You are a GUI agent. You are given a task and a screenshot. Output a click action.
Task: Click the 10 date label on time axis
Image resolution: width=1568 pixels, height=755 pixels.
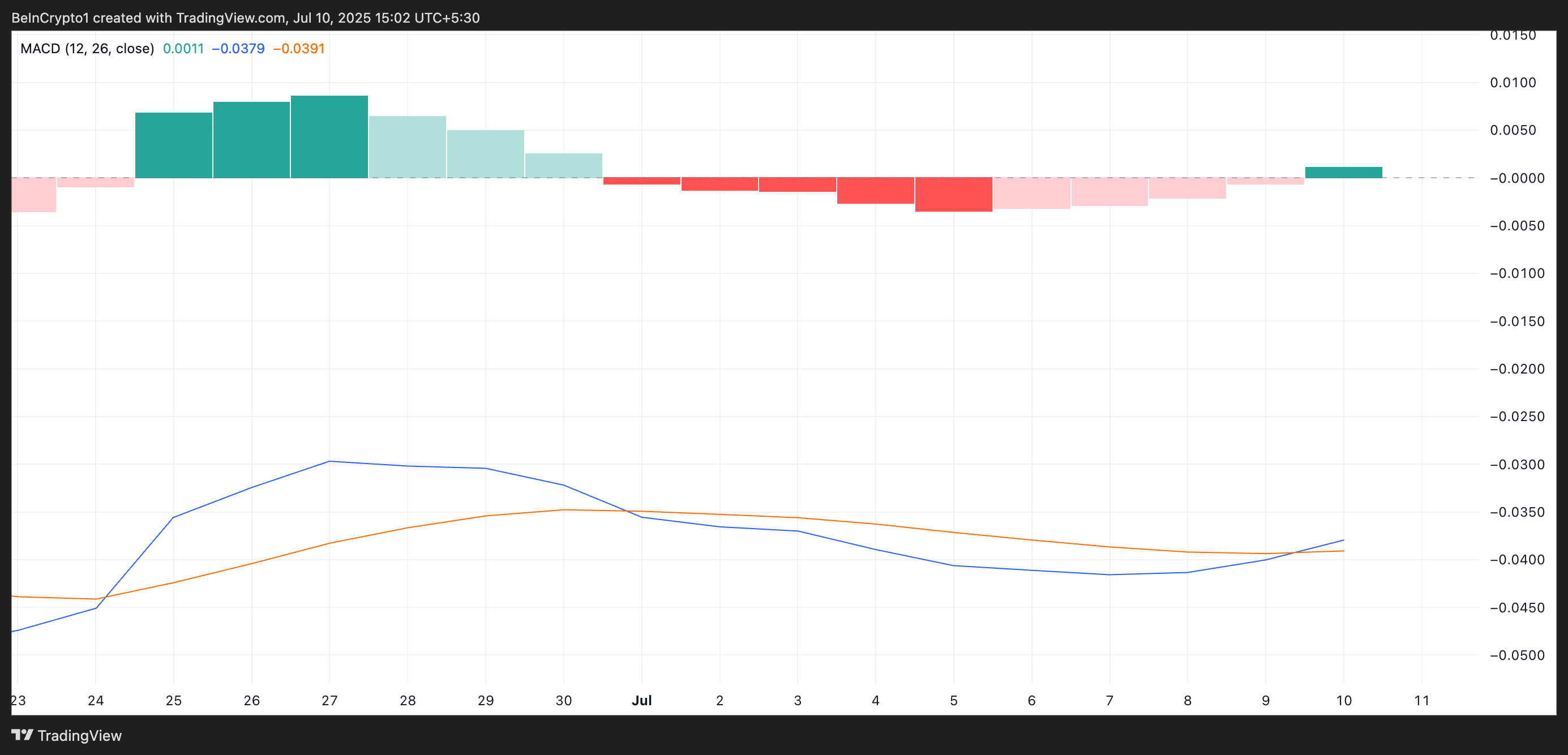pos(1343,700)
